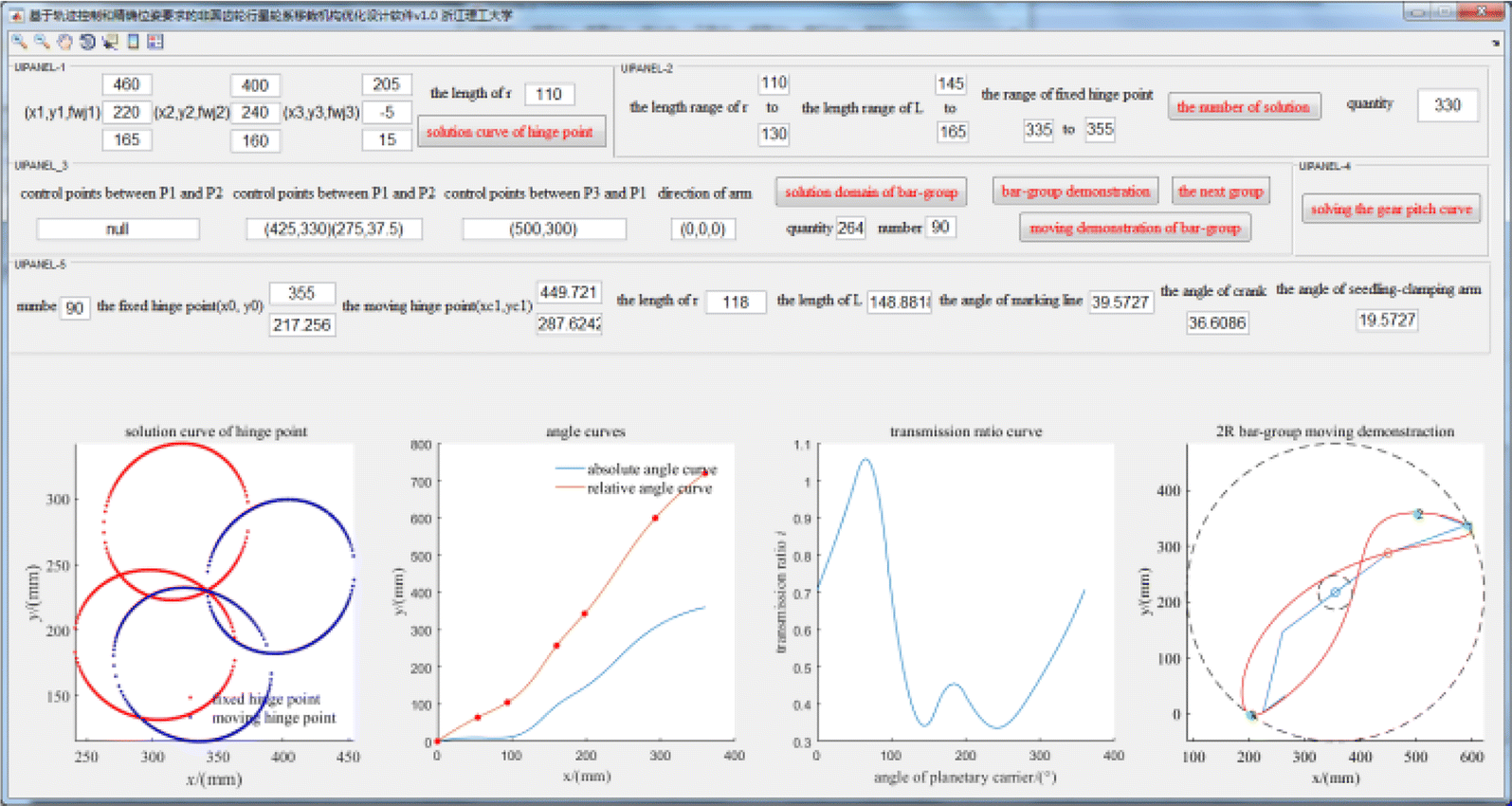Select the angle of marking line field 39.5727
The image size is (1512, 806).
pyautogui.click(x=1120, y=302)
